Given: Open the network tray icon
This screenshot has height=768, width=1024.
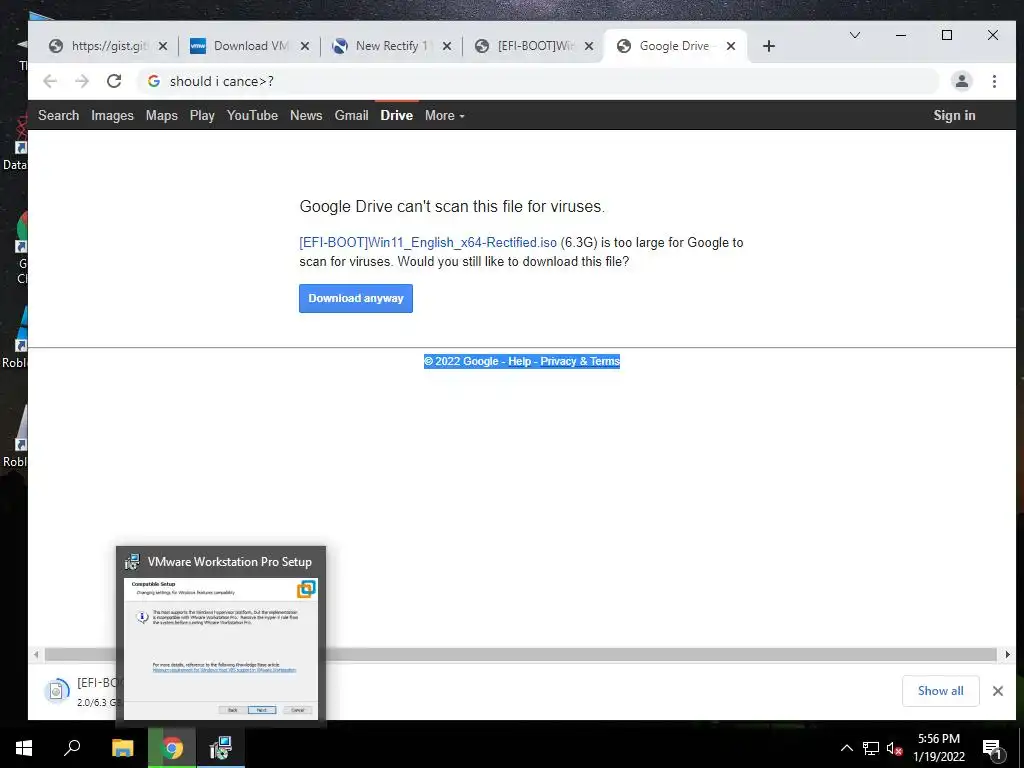Looking at the screenshot, I should coord(871,748).
